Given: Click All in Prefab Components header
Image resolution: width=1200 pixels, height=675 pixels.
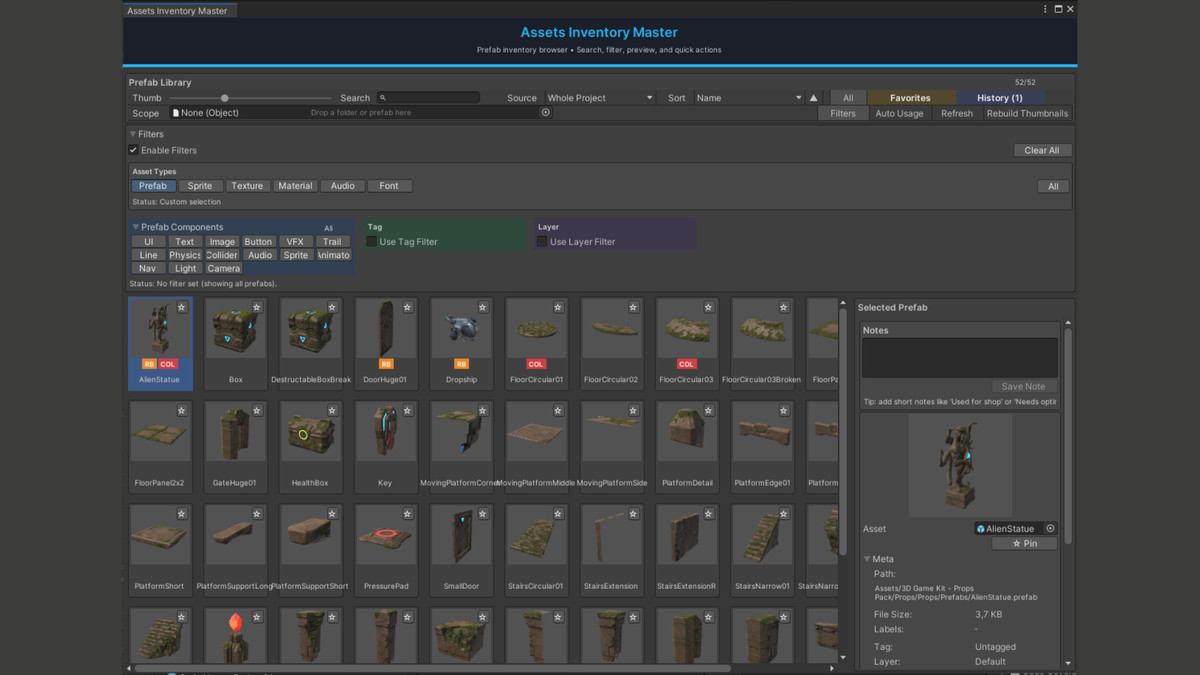Looking at the screenshot, I should [x=328, y=228].
